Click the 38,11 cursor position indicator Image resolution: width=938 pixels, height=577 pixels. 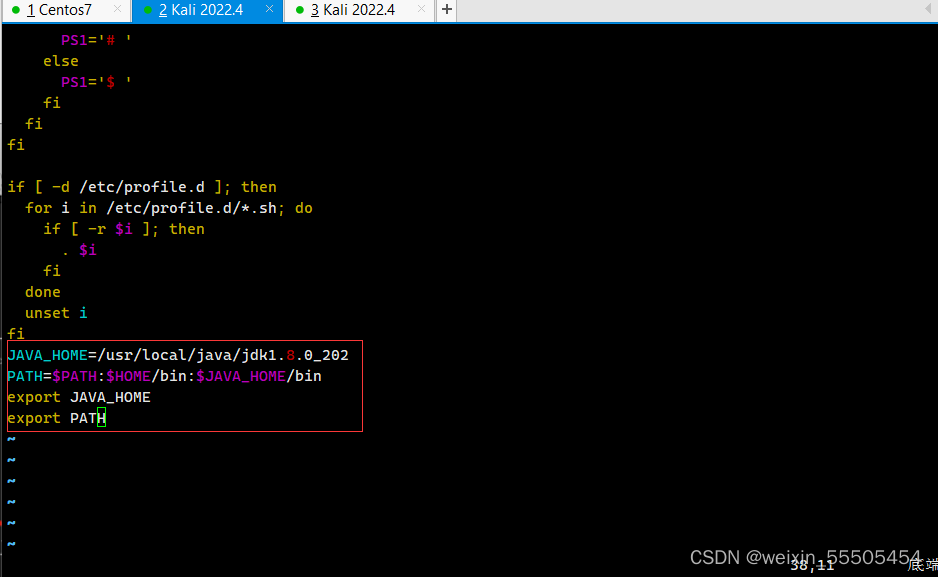pos(815,564)
